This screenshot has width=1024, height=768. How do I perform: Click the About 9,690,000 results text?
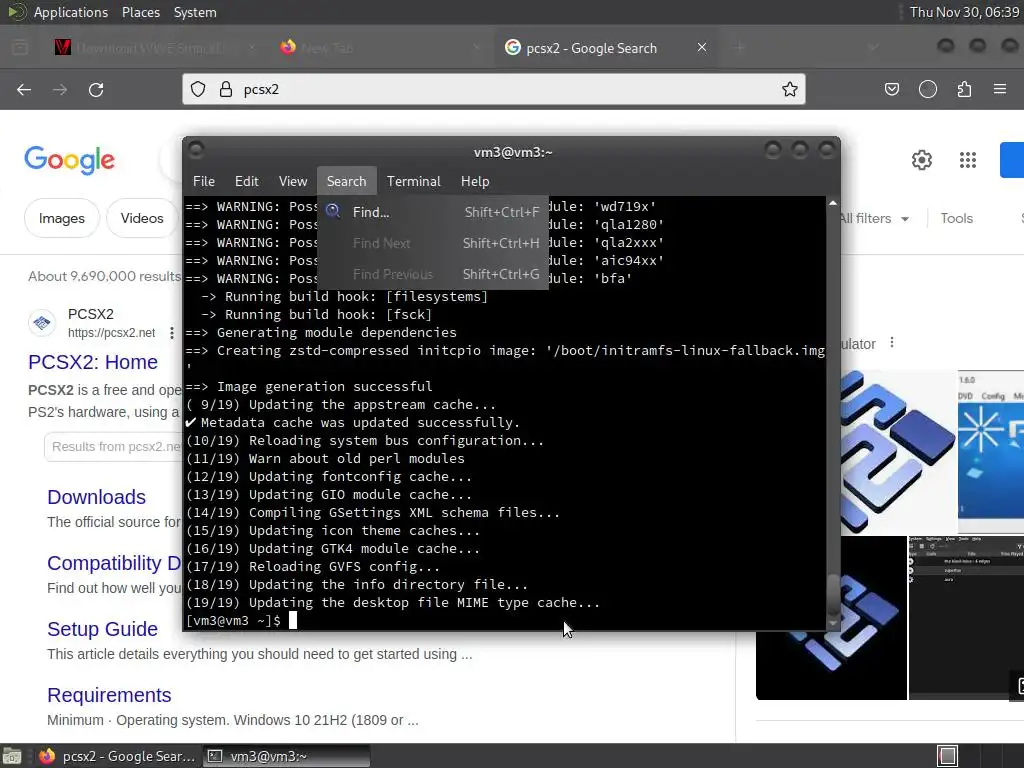pos(104,276)
